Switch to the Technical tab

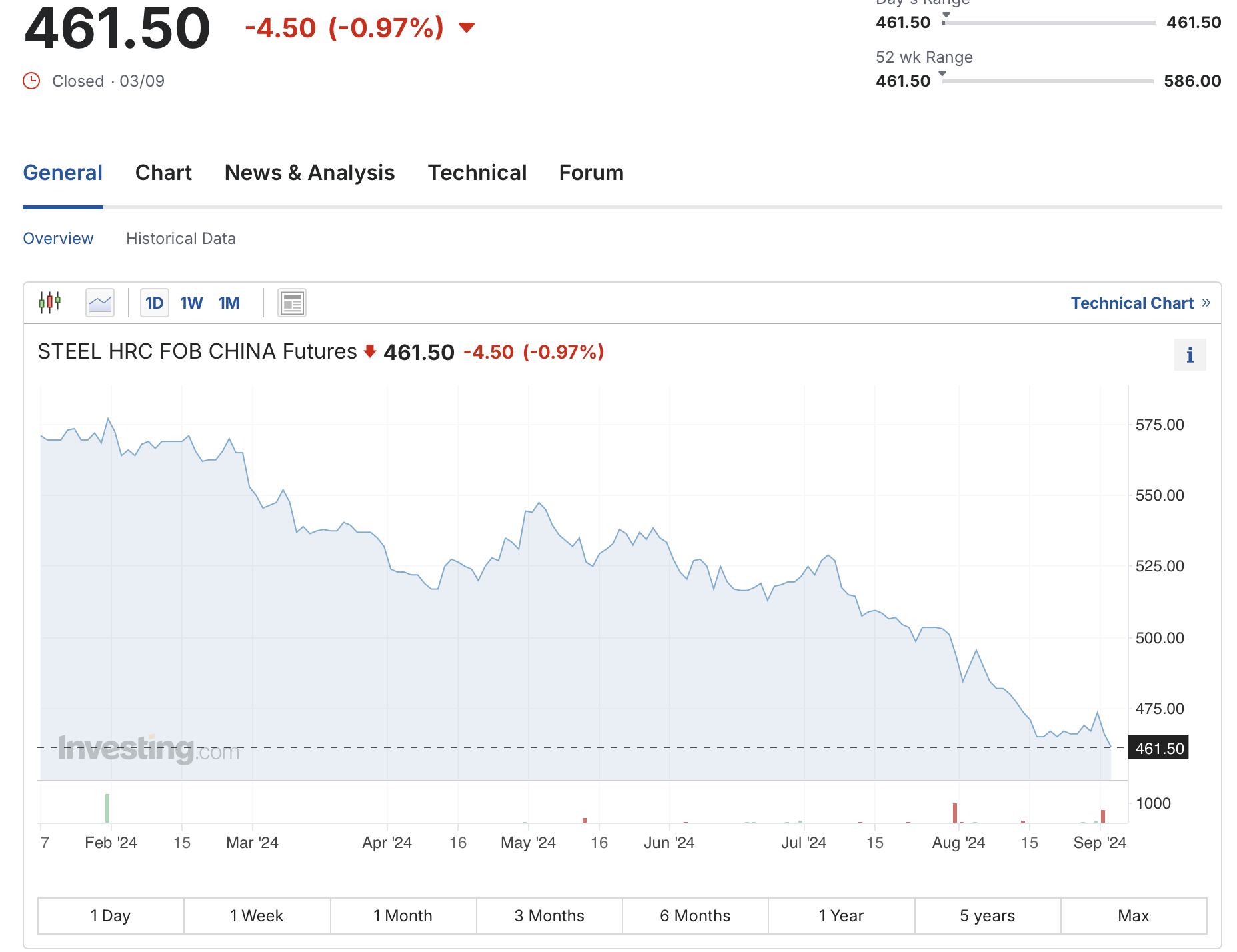coord(477,173)
